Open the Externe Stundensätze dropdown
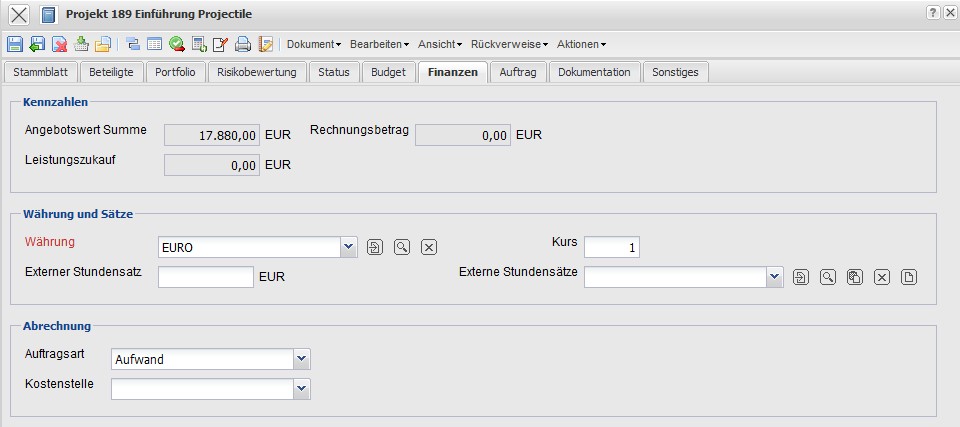 coord(774,277)
